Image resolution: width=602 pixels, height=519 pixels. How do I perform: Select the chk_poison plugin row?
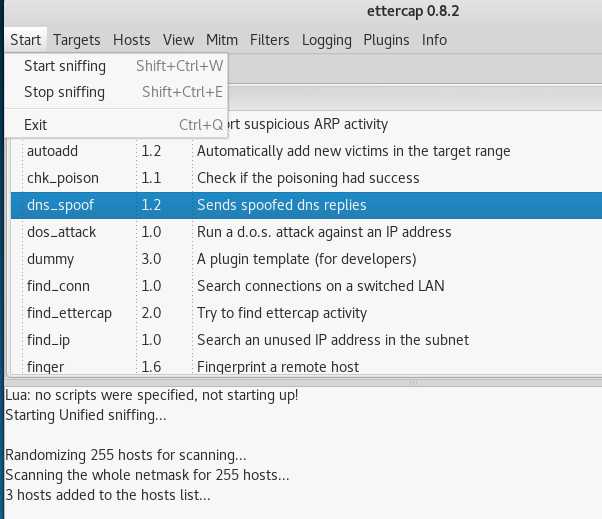coord(306,178)
